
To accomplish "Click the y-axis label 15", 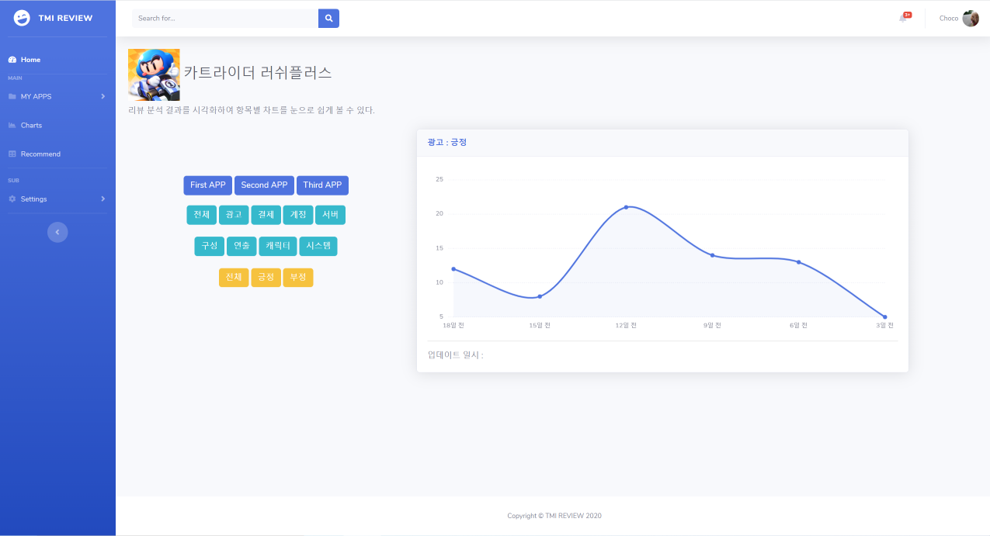I will [439, 248].
